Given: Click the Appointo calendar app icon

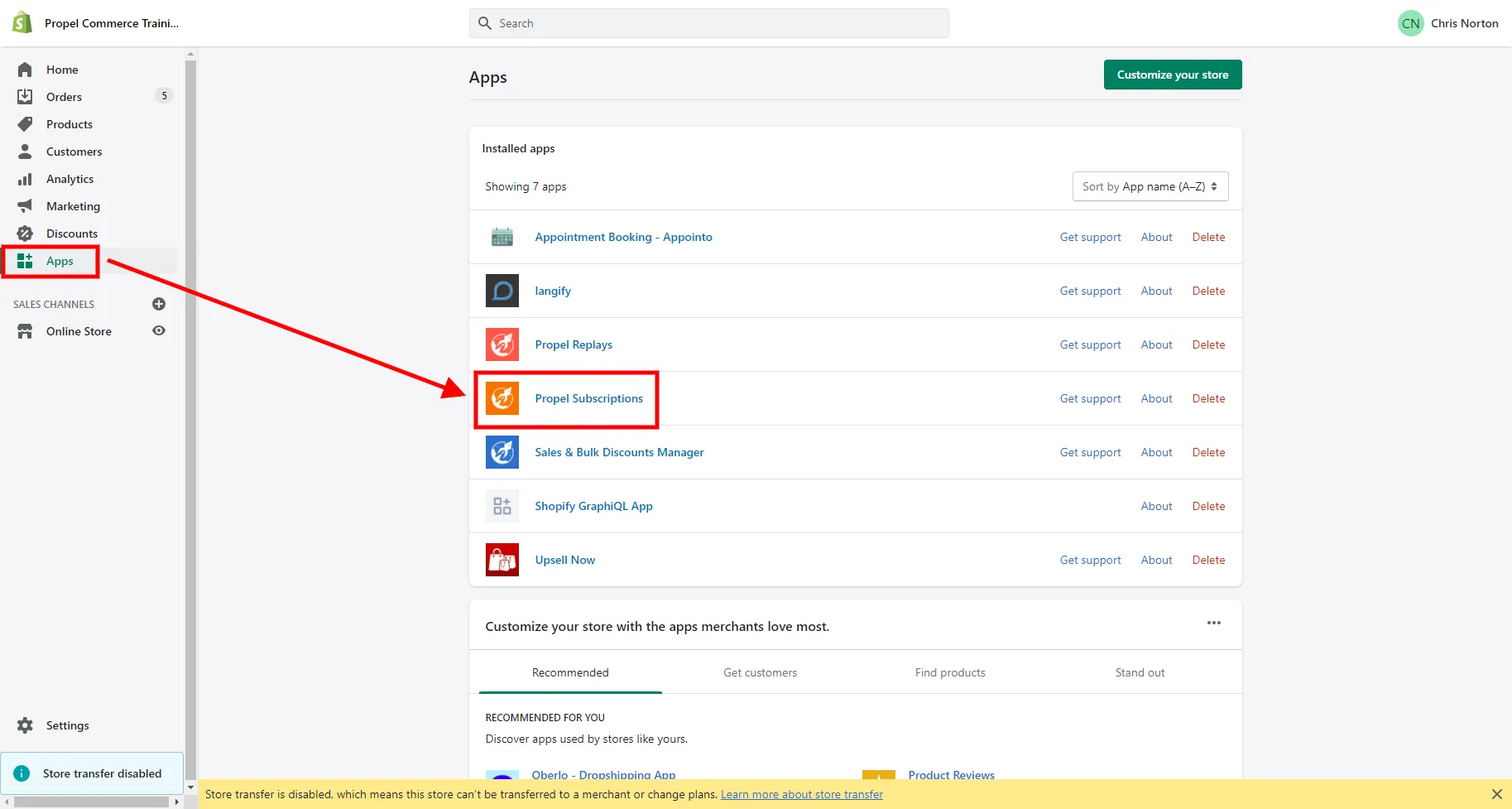Looking at the screenshot, I should tap(502, 237).
